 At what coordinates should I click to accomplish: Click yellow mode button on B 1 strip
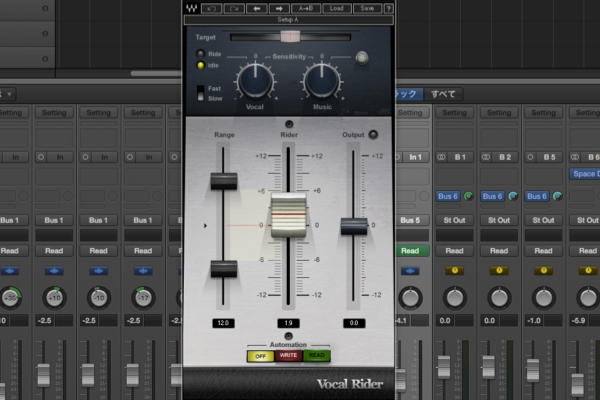click(x=455, y=271)
